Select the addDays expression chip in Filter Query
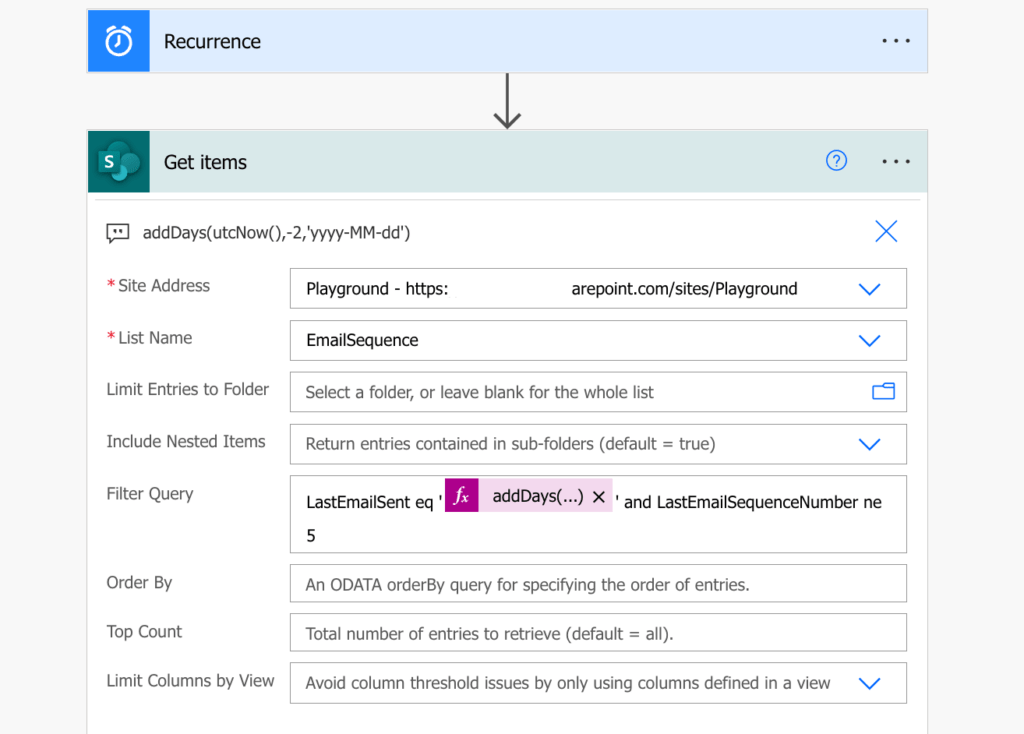The width and height of the screenshot is (1024, 734). [540, 495]
